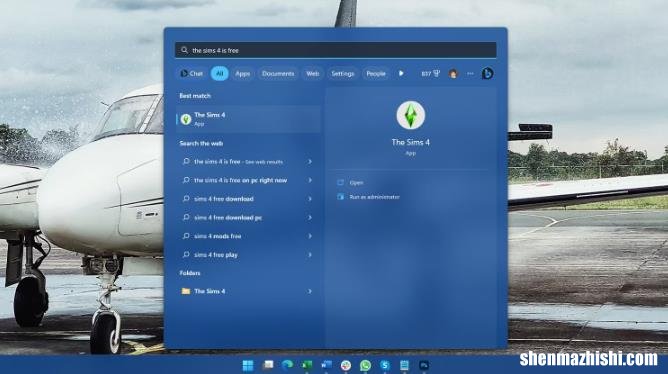The image size is (668, 374).
Task: Open Excel from the taskbar
Action: (x=307, y=365)
